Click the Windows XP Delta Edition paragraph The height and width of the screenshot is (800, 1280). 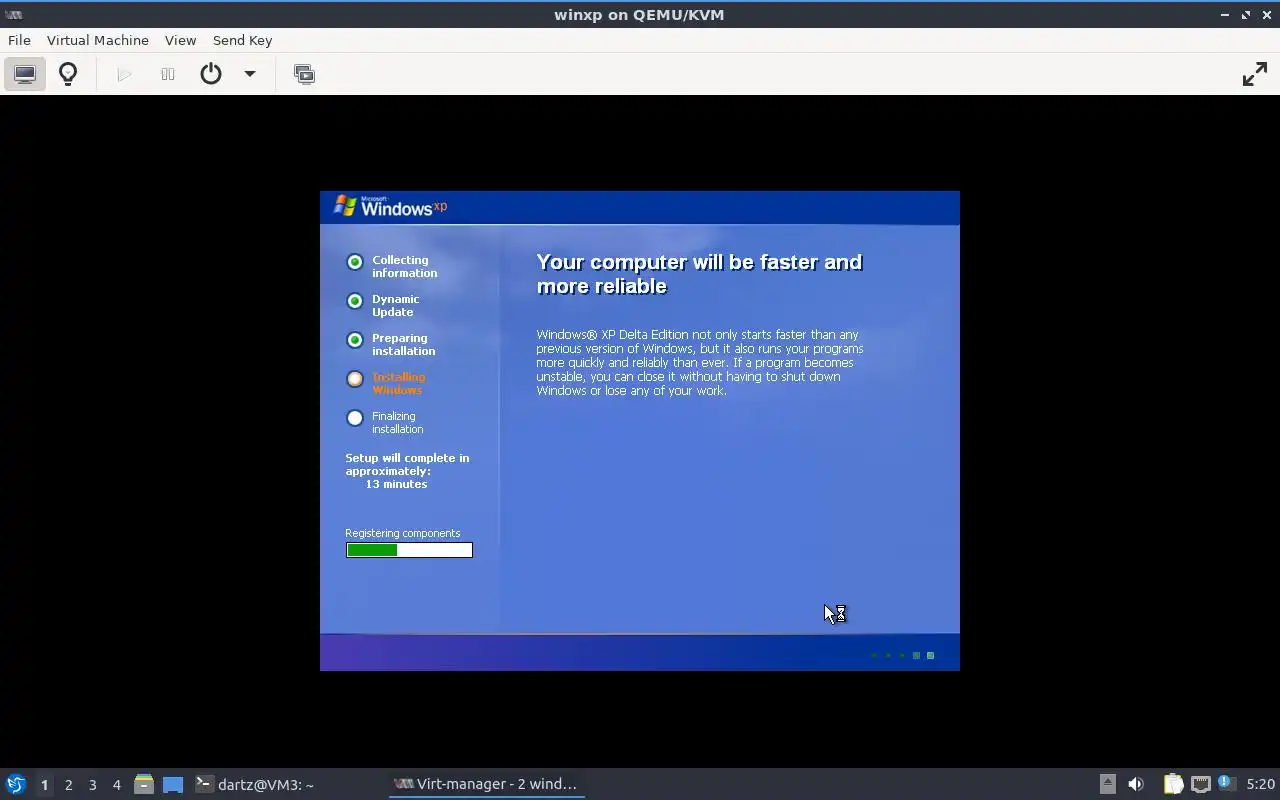pyautogui.click(x=700, y=363)
